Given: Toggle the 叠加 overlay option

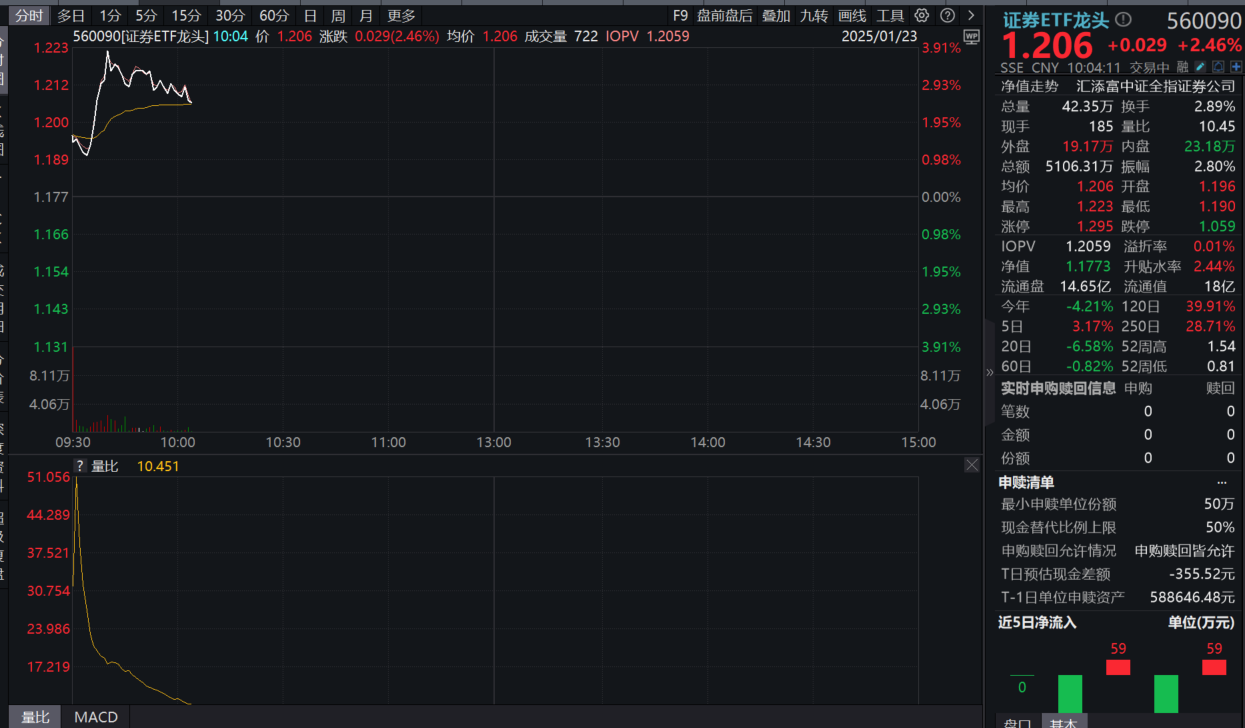Looking at the screenshot, I should [775, 16].
